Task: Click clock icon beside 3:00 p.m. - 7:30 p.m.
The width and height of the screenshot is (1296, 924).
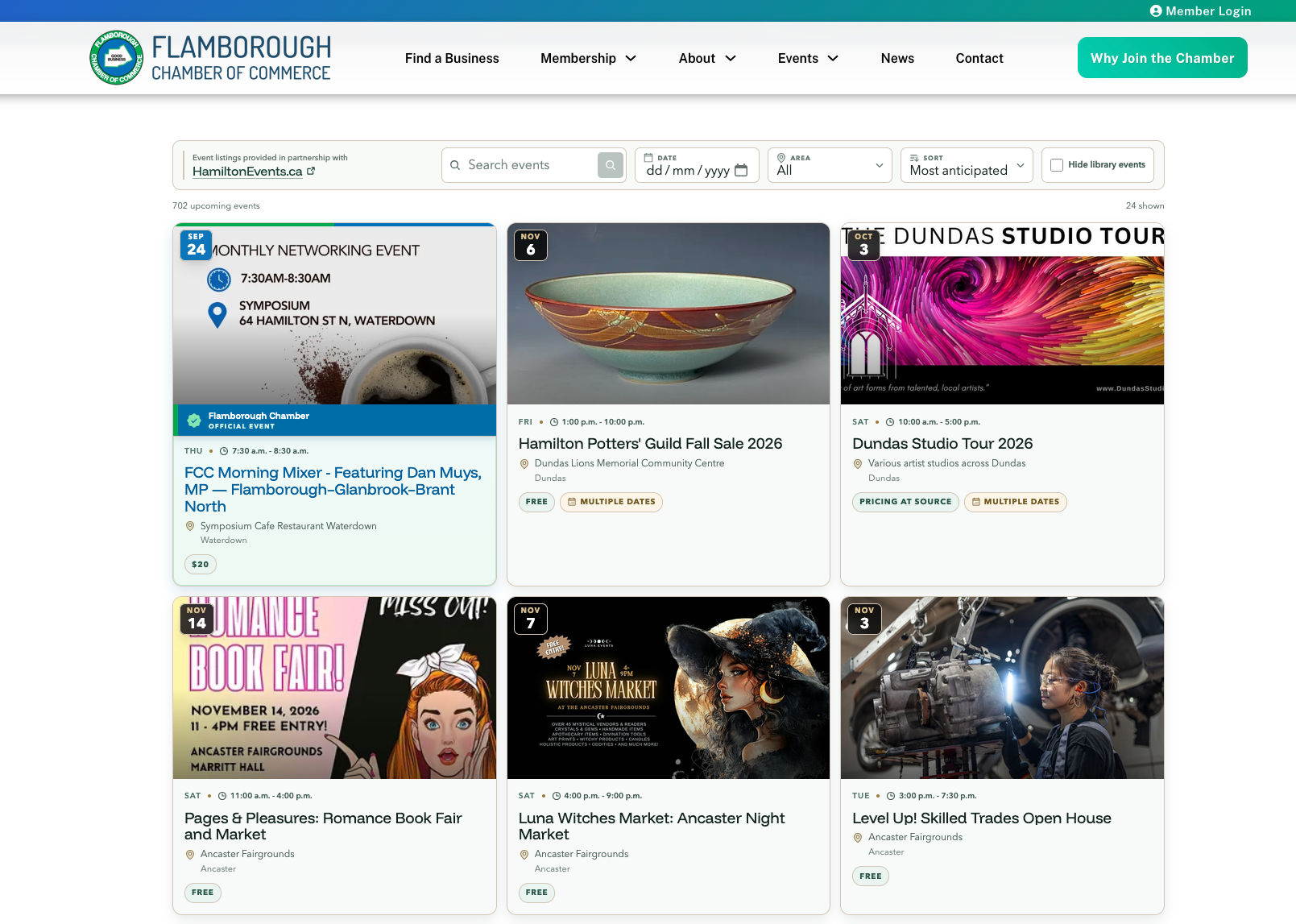Action: tap(891, 796)
